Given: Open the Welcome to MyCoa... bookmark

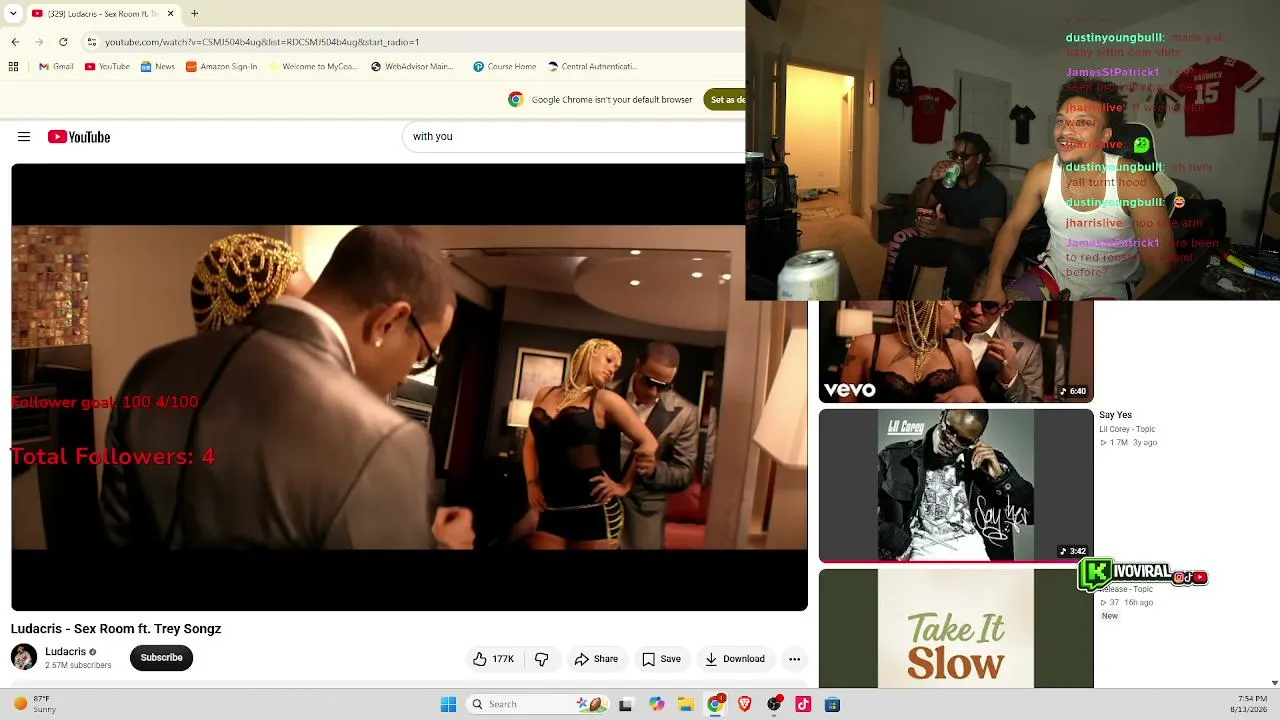Looking at the screenshot, I should point(312,67).
